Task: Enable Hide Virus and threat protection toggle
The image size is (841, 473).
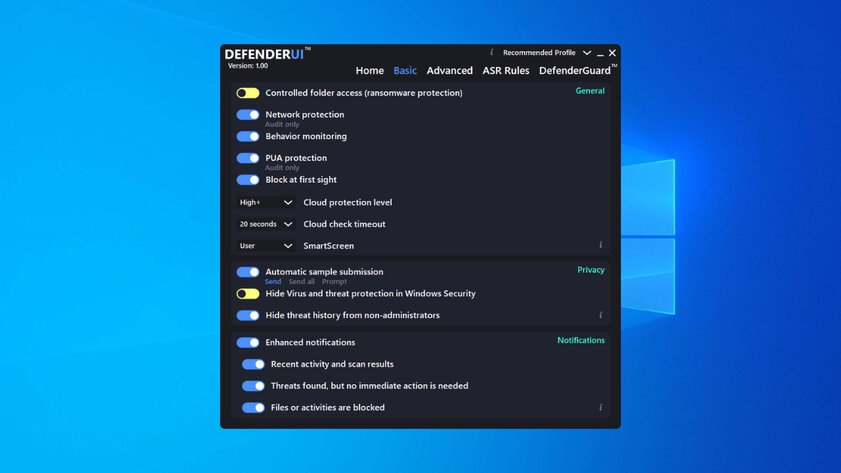Action: pos(248,294)
